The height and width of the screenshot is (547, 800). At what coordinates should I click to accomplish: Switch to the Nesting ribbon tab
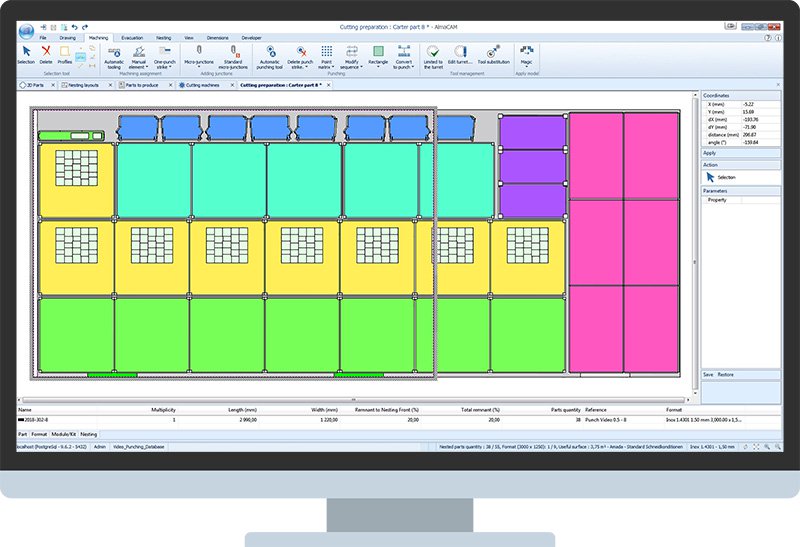point(162,37)
